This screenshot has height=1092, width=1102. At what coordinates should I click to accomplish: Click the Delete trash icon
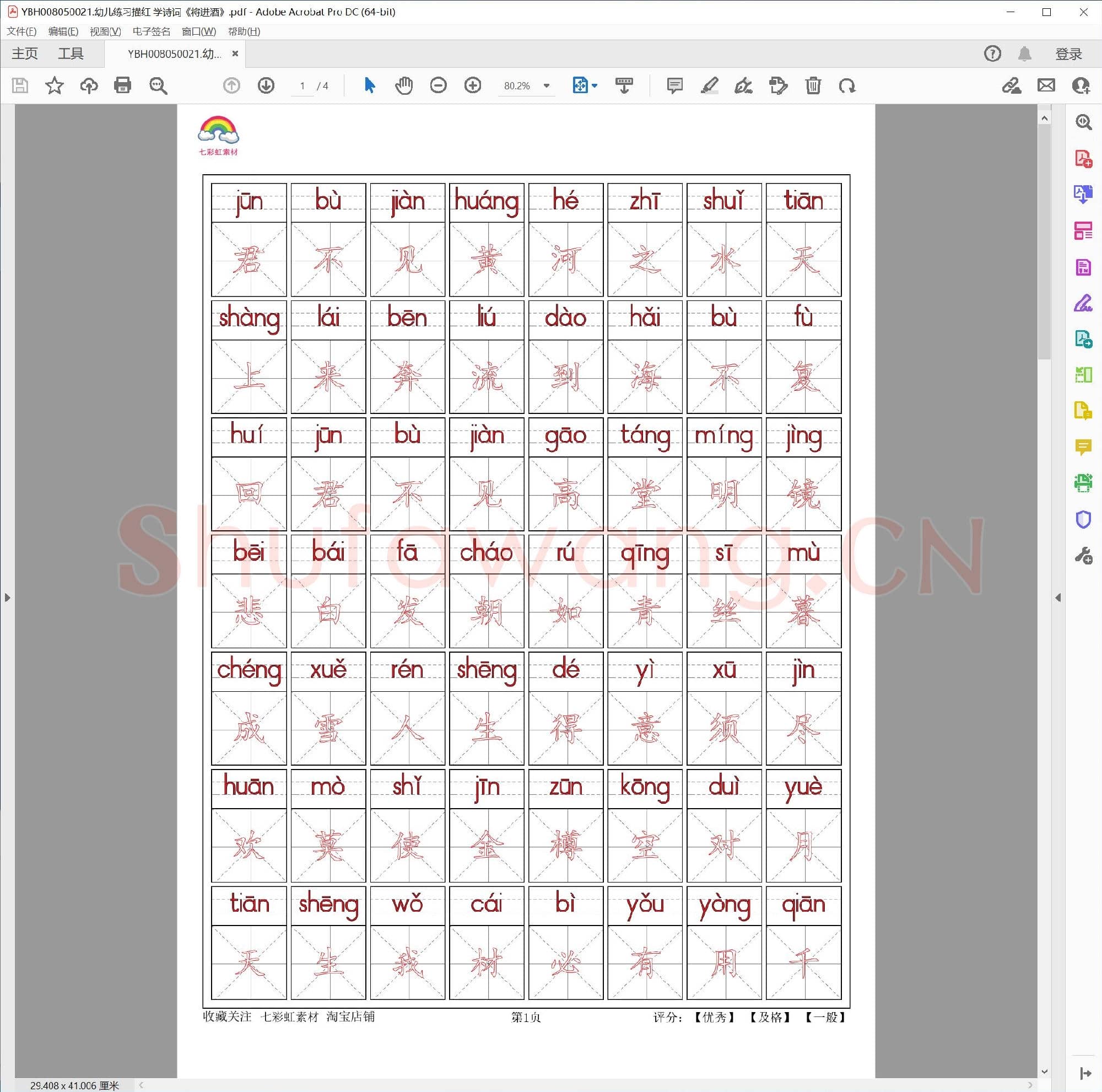tap(813, 85)
